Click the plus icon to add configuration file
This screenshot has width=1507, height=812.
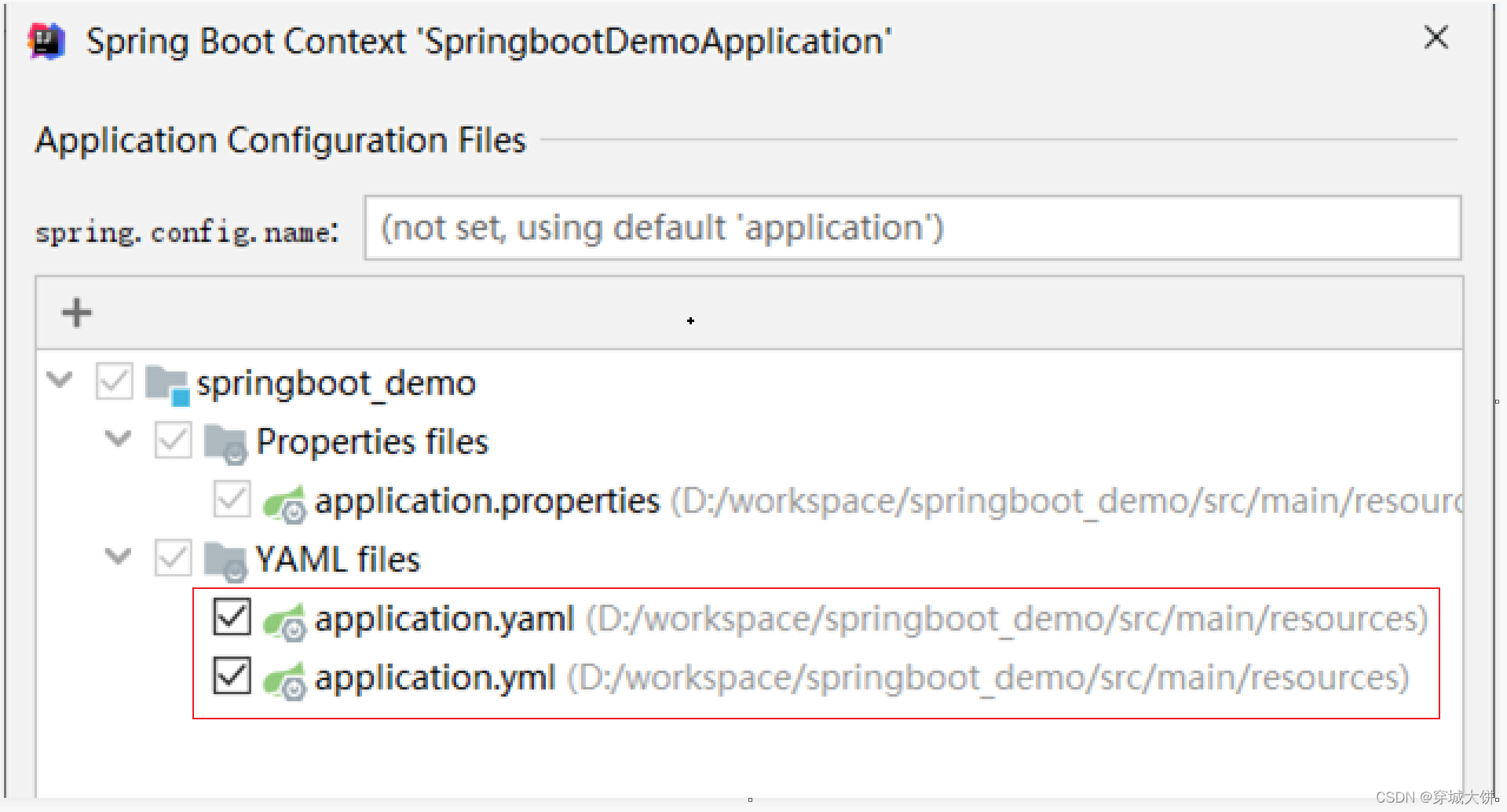tap(76, 313)
